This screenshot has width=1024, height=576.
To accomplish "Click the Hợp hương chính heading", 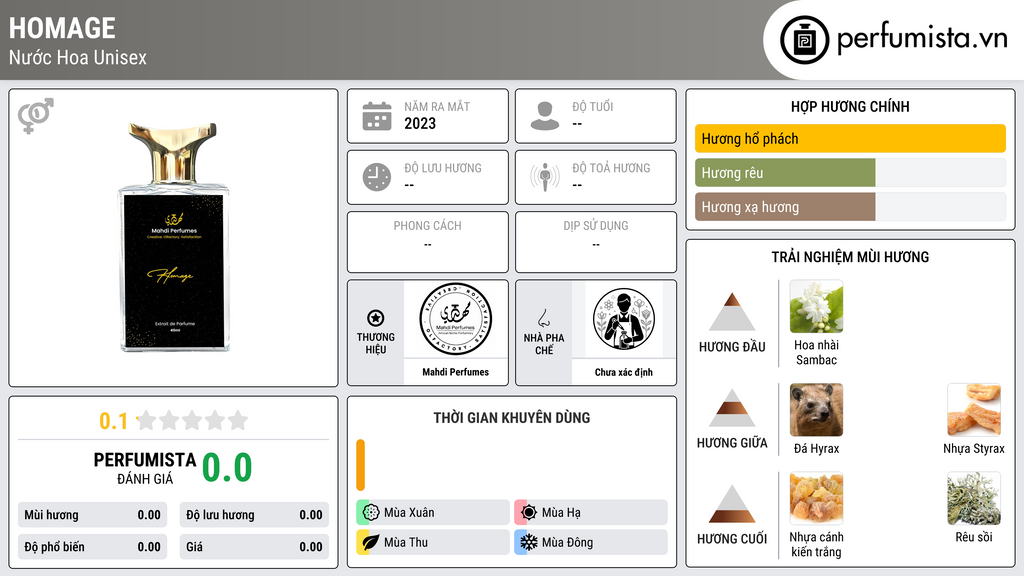I will click(x=850, y=106).
